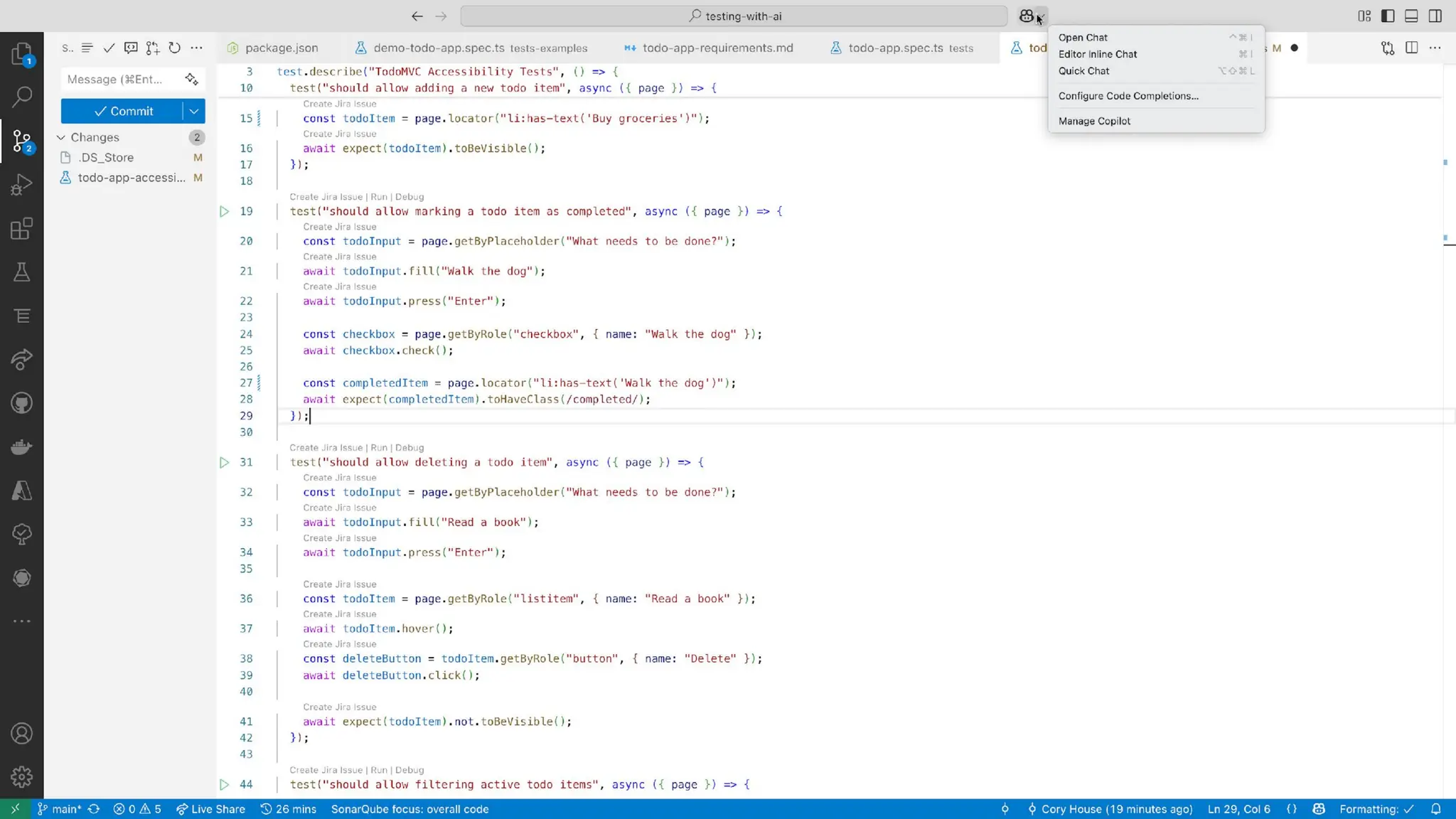This screenshot has height=819, width=1456.
Task: Open Manage gear icon at bottom
Action: 21,777
